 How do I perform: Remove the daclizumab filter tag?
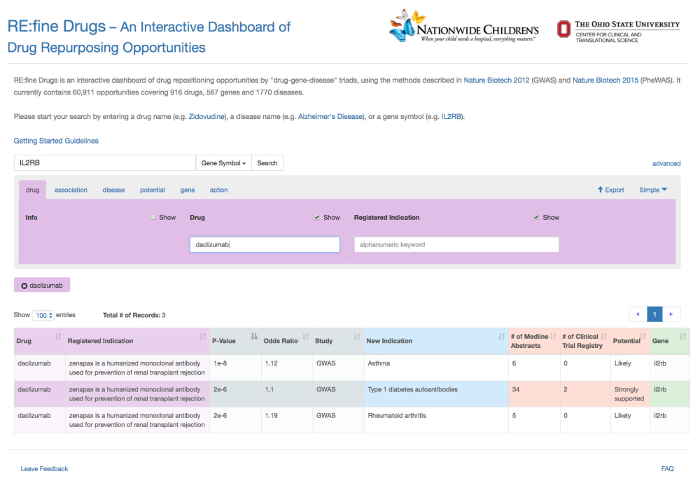[24, 285]
